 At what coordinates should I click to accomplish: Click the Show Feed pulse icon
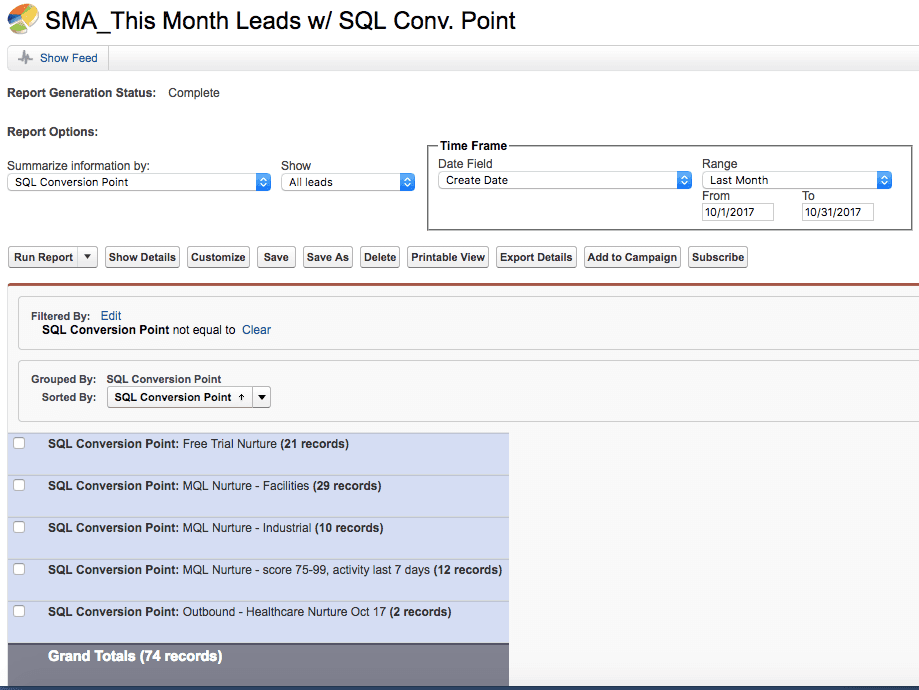26,58
